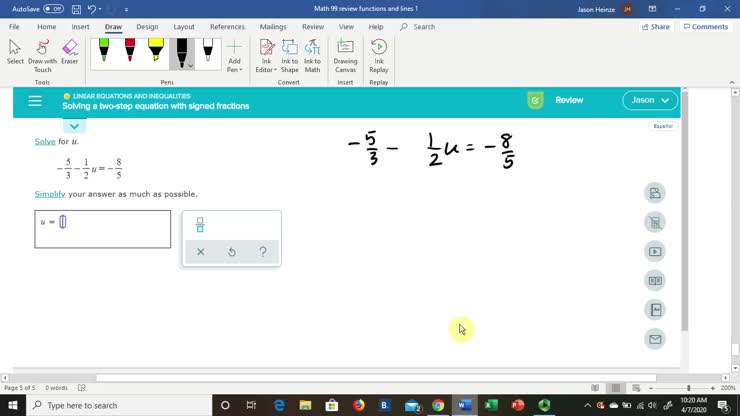Open the Comments pane
The image size is (740, 416).
[x=706, y=27]
